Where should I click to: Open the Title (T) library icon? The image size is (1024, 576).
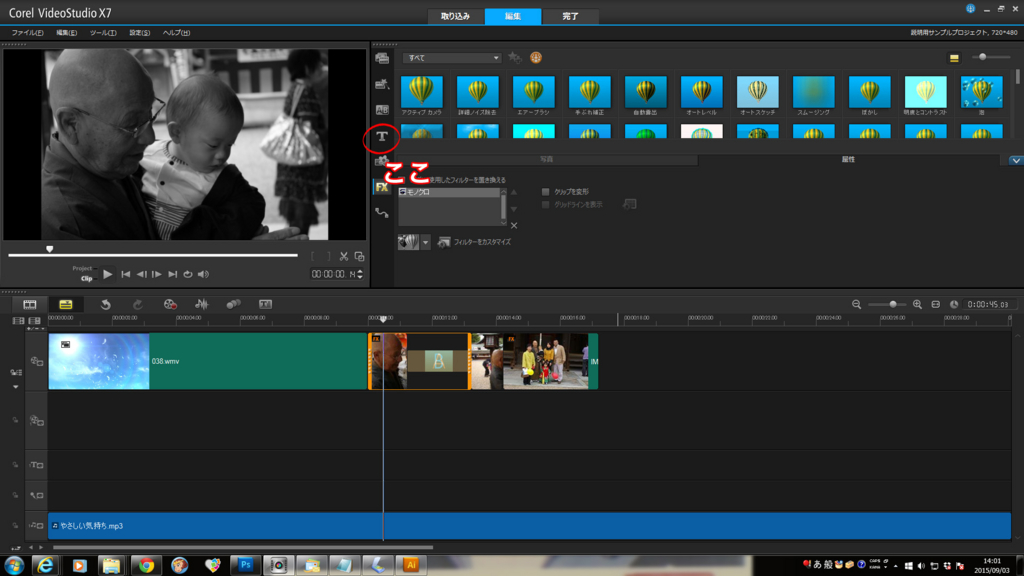[x=382, y=136]
